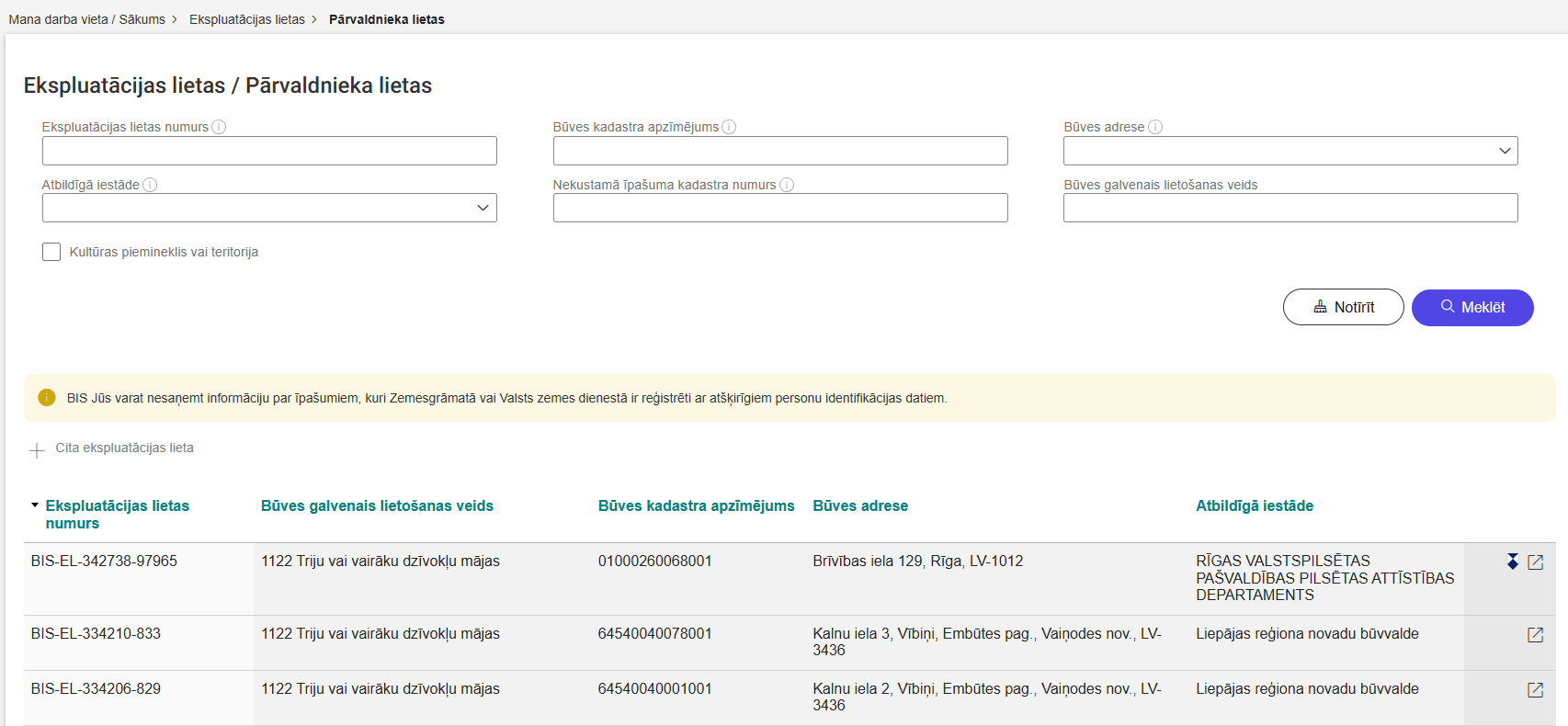The image size is (1568, 726).
Task: Click the dark blue marker icon in first row
Action: (x=1512, y=562)
